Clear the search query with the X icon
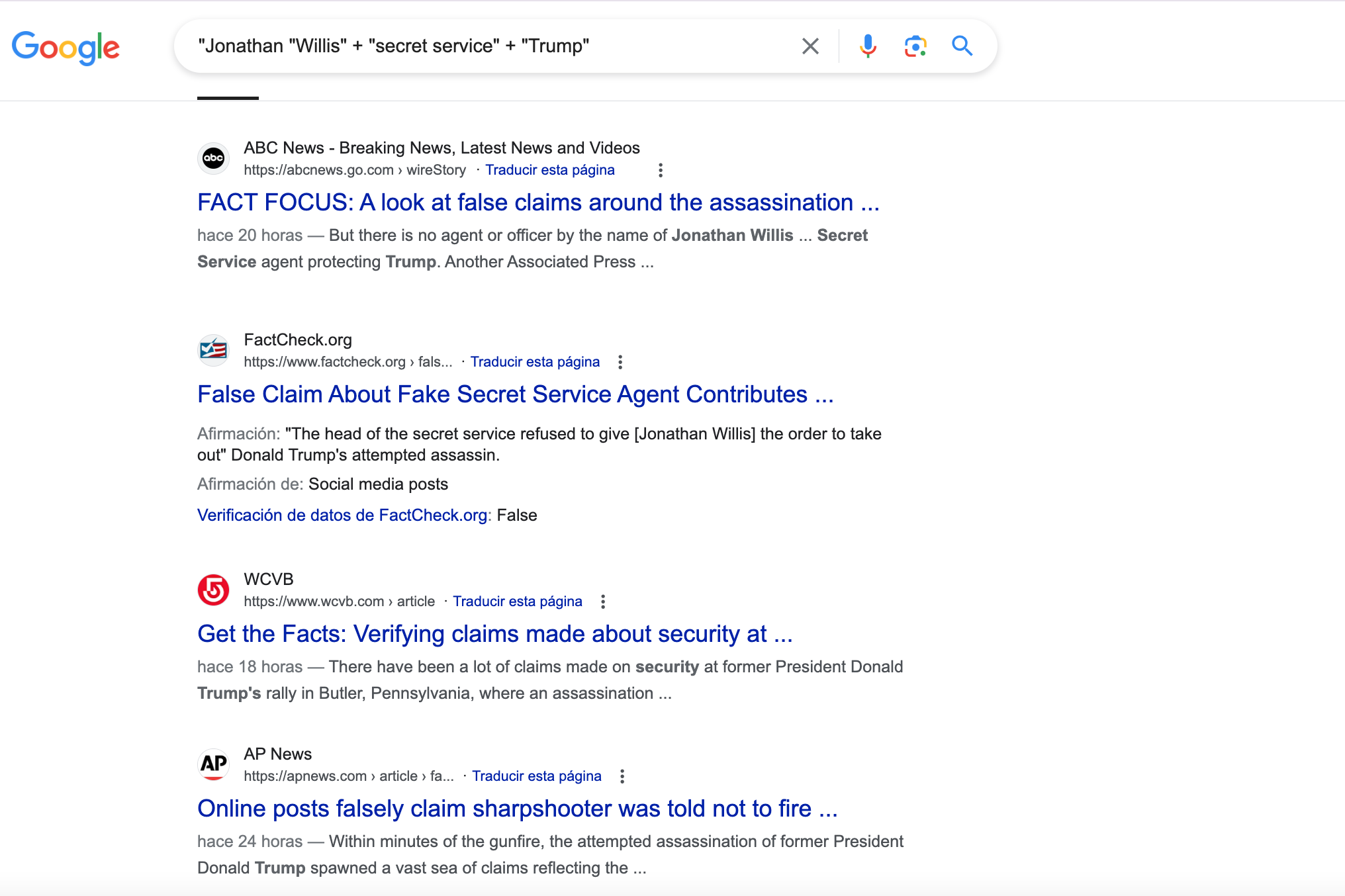Image resolution: width=1345 pixels, height=896 pixels. coord(810,46)
